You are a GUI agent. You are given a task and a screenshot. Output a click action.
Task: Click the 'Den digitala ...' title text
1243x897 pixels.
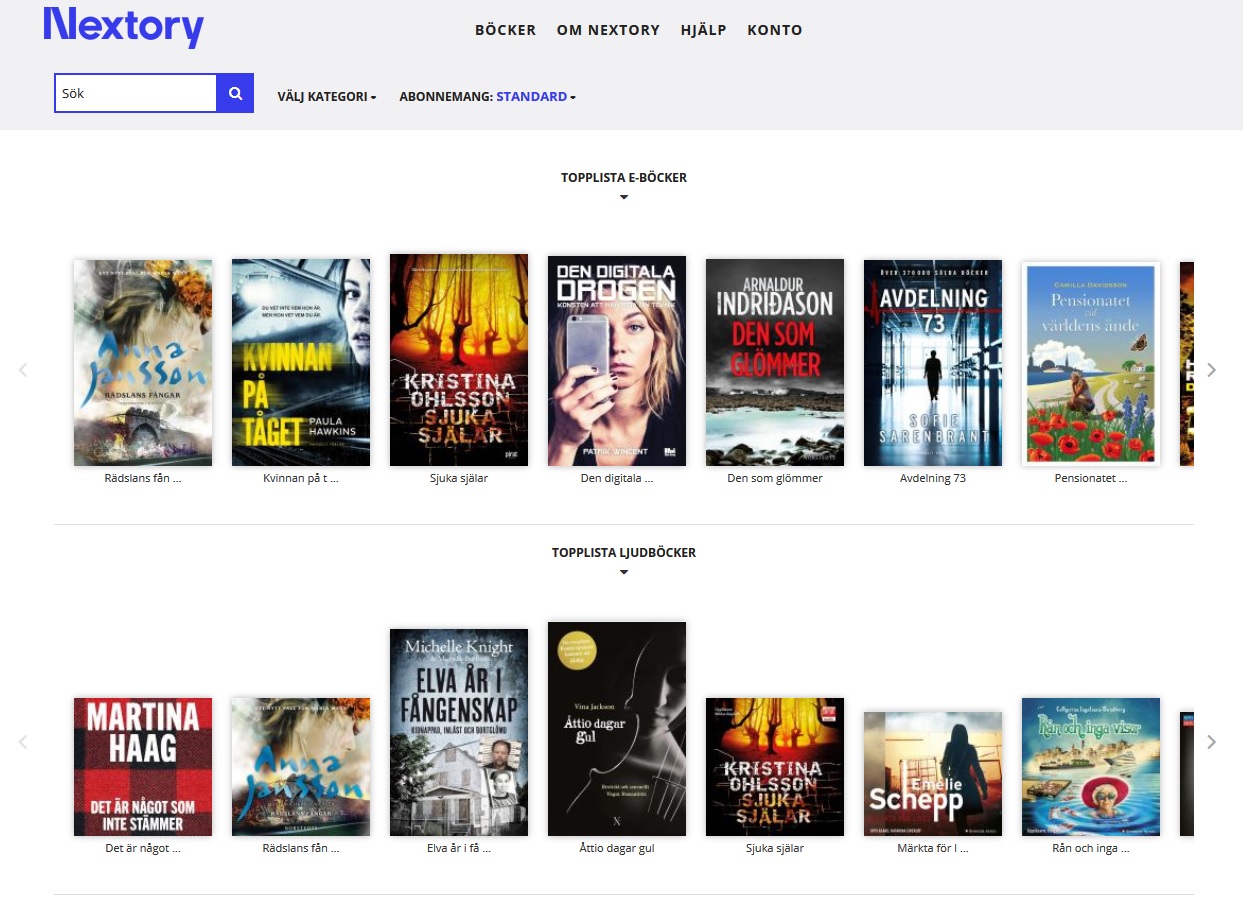pyautogui.click(x=617, y=478)
